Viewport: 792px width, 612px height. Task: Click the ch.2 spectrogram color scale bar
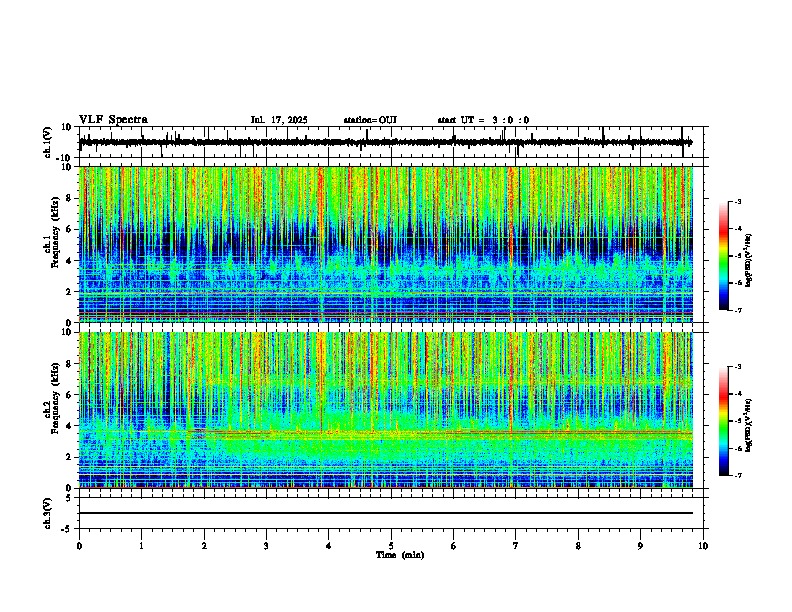tap(723, 421)
